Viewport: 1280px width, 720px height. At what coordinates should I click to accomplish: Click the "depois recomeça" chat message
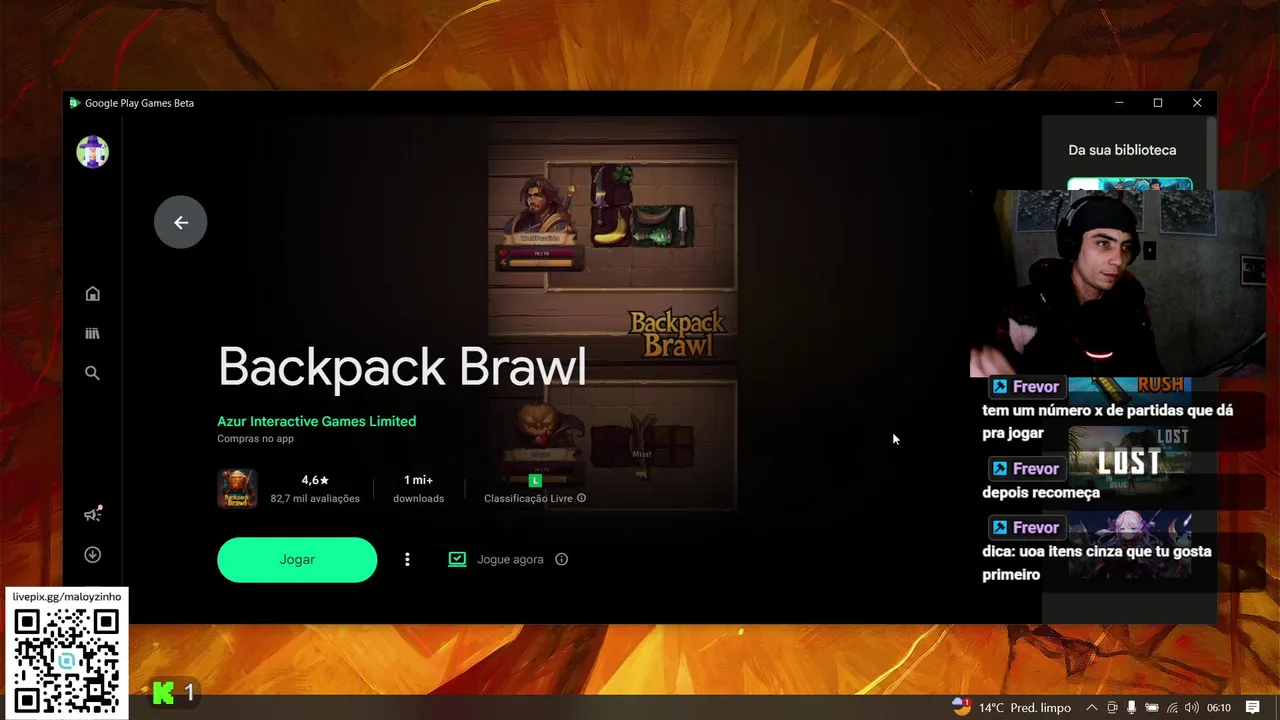[x=1041, y=492]
